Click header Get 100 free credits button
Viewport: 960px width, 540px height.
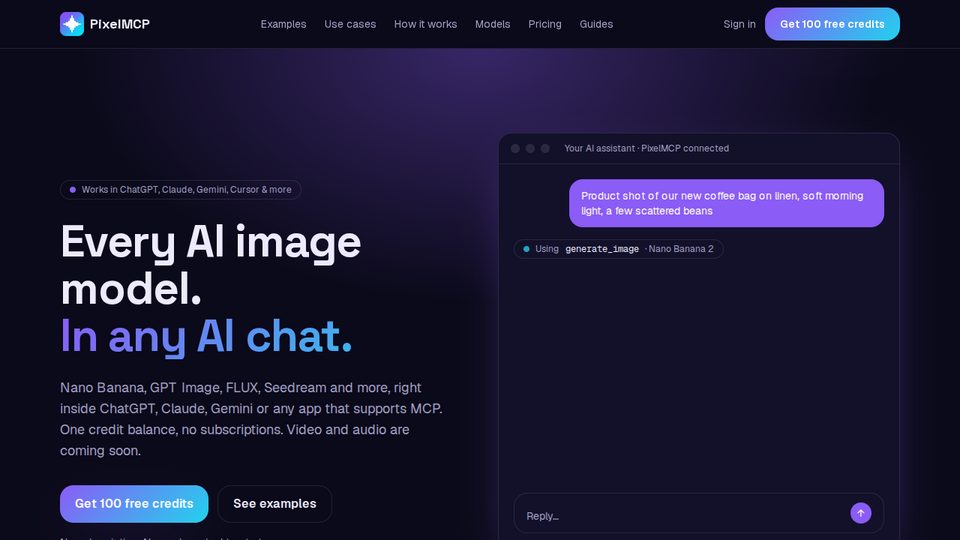(832, 24)
